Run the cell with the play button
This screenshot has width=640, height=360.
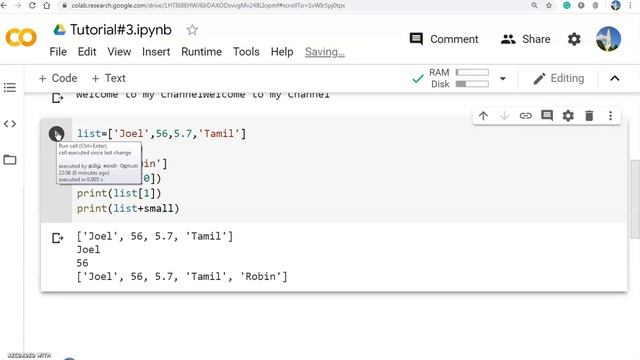(56, 133)
